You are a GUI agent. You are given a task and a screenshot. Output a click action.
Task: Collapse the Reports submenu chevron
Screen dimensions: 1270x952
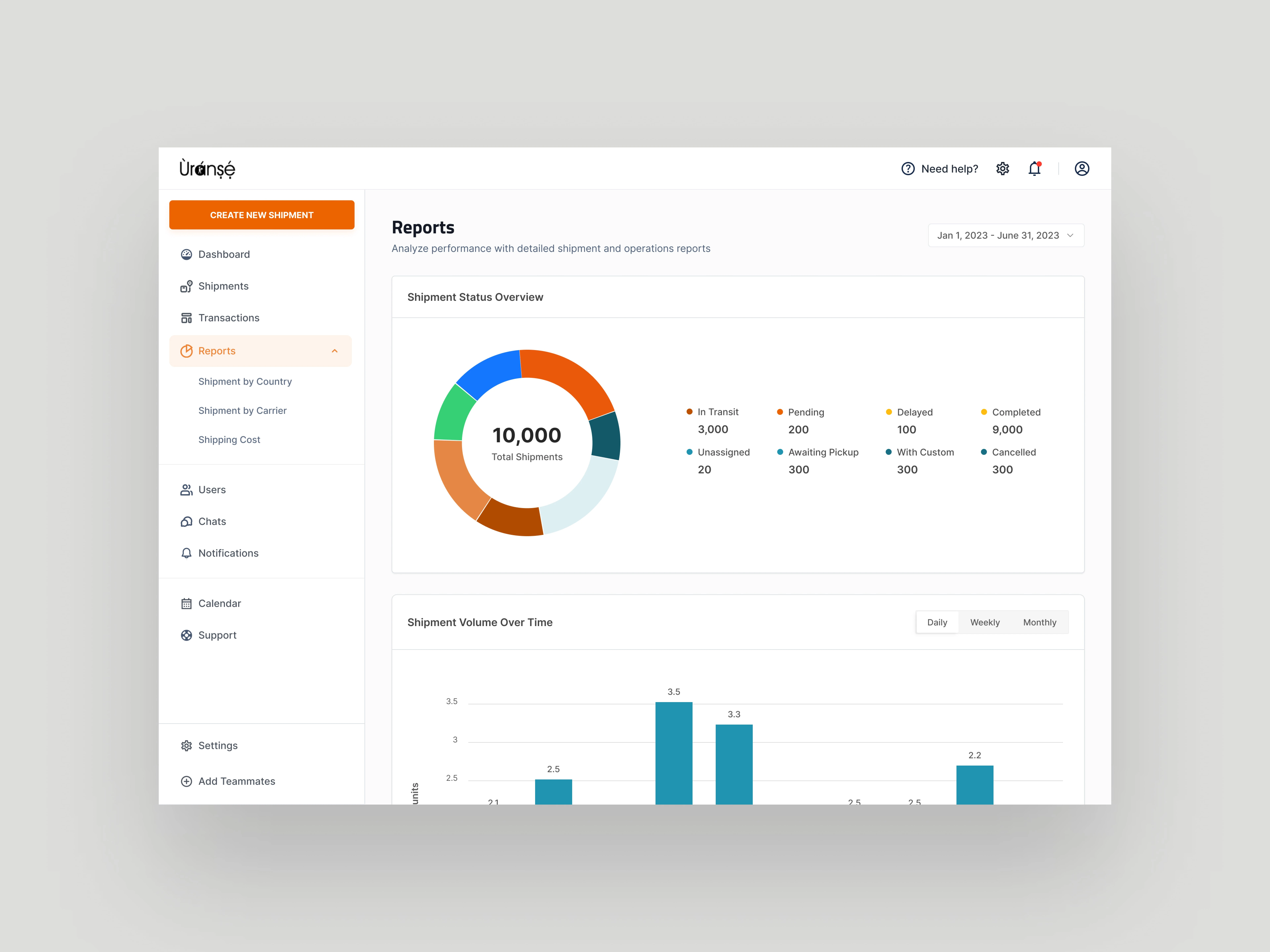pyautogui.click(x=335, y=351)
